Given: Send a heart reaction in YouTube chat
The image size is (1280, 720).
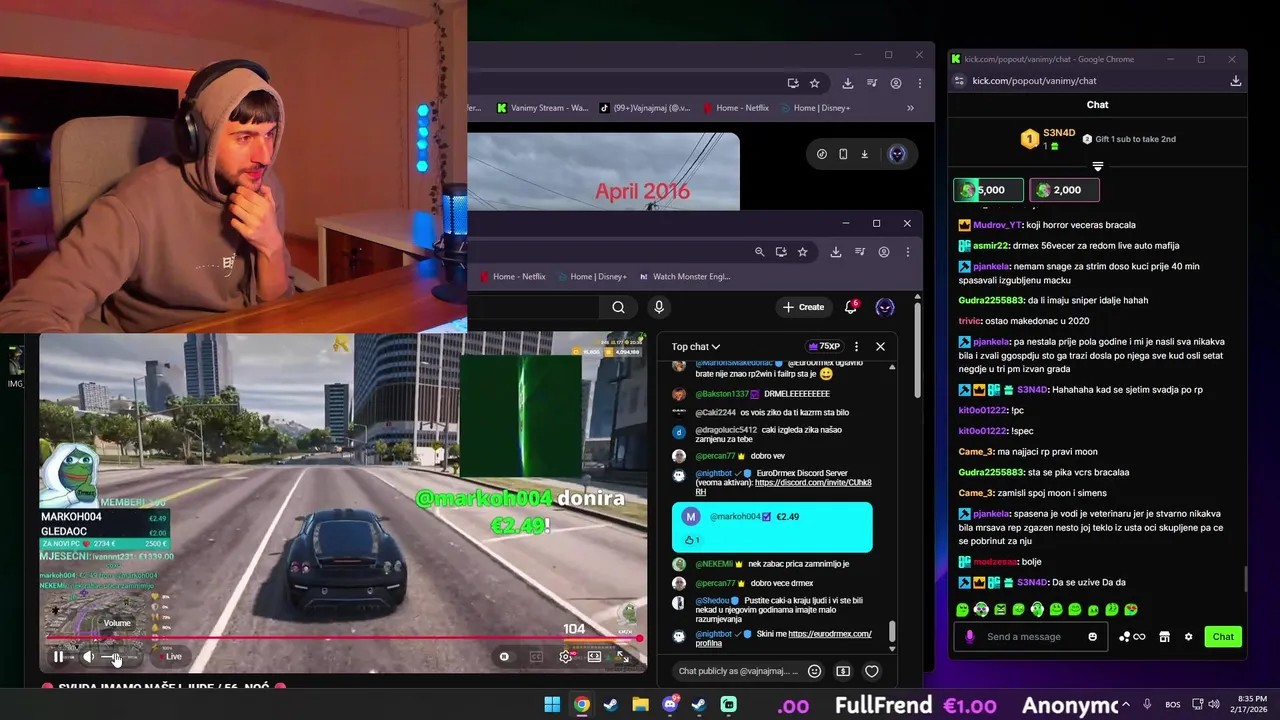Looking at the screenshot, I should [x=872, y=671].
